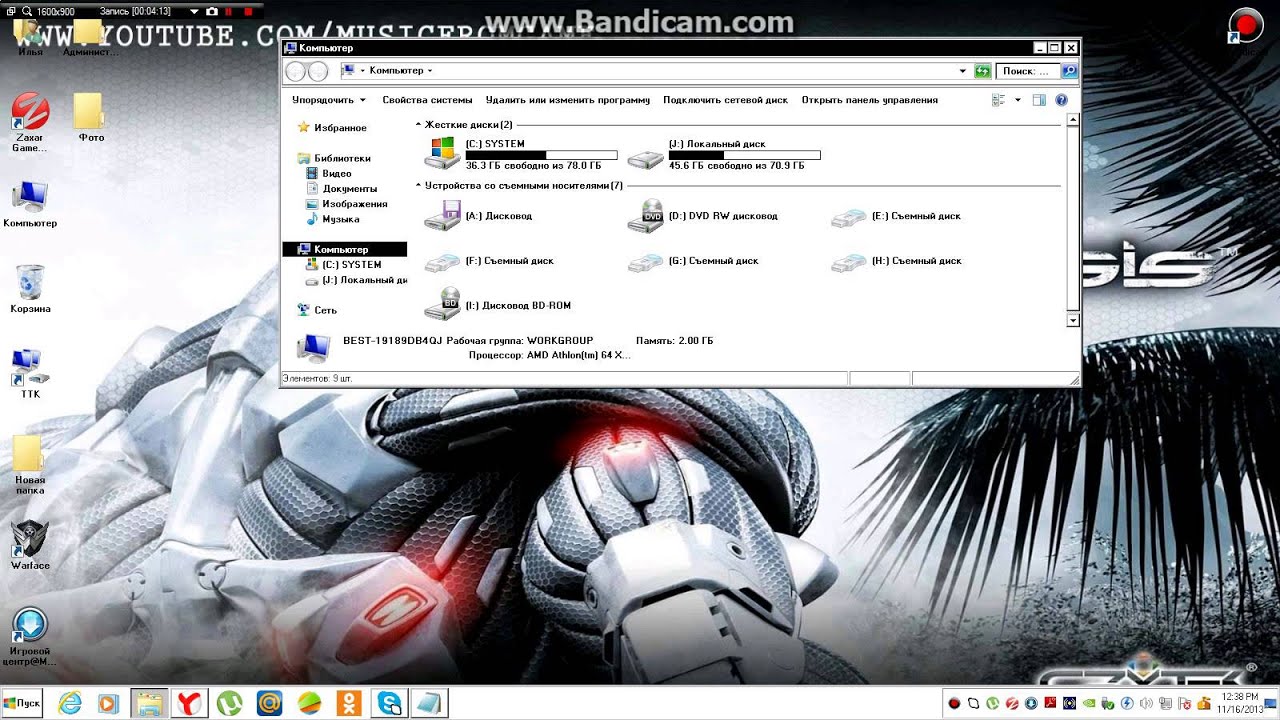This screenshot has height=720, width=1280.
Task: Click the file list scrollbar up arrow
Action: pos(1073,120)
